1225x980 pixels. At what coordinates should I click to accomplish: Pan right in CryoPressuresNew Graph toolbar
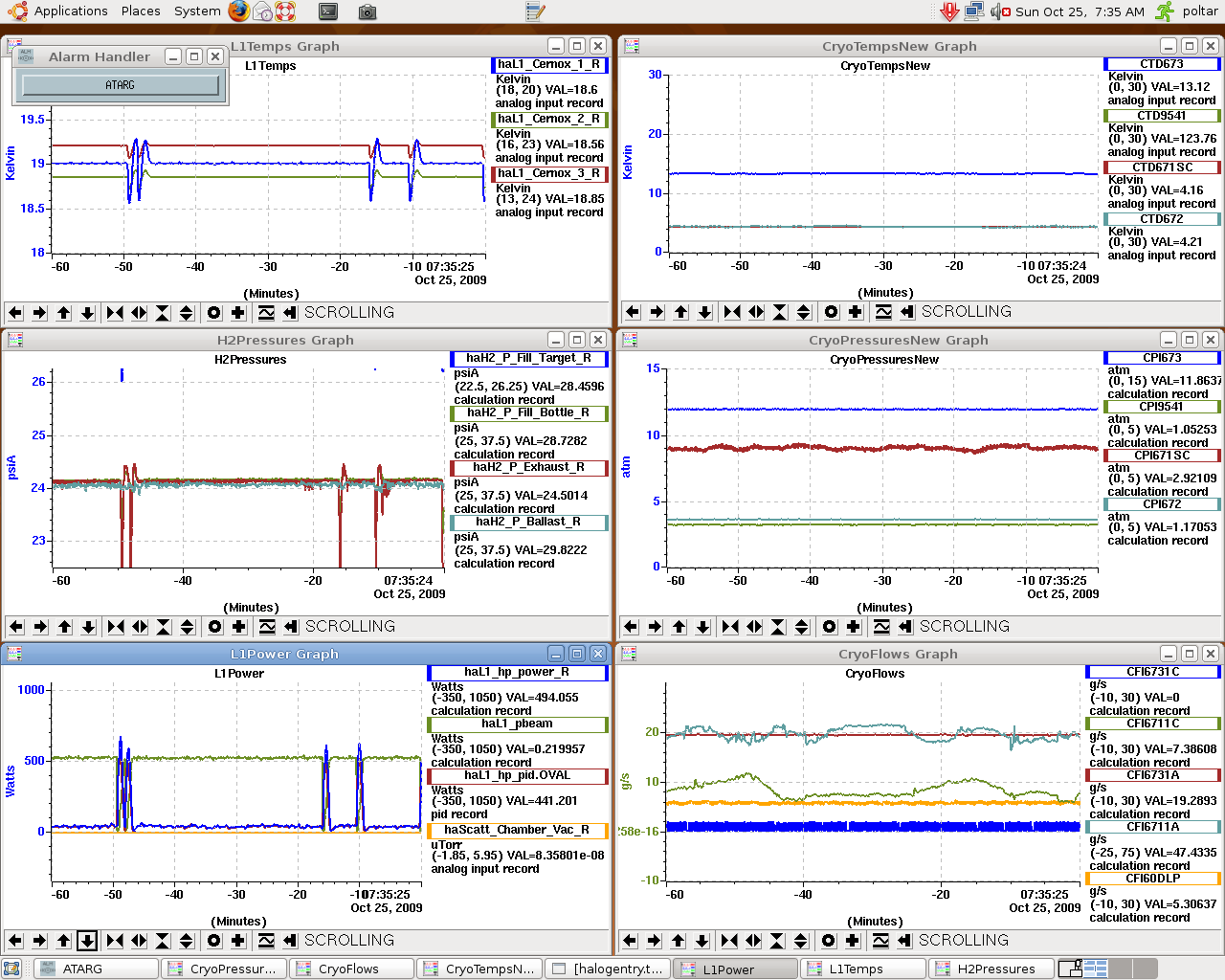click(655, 627)
